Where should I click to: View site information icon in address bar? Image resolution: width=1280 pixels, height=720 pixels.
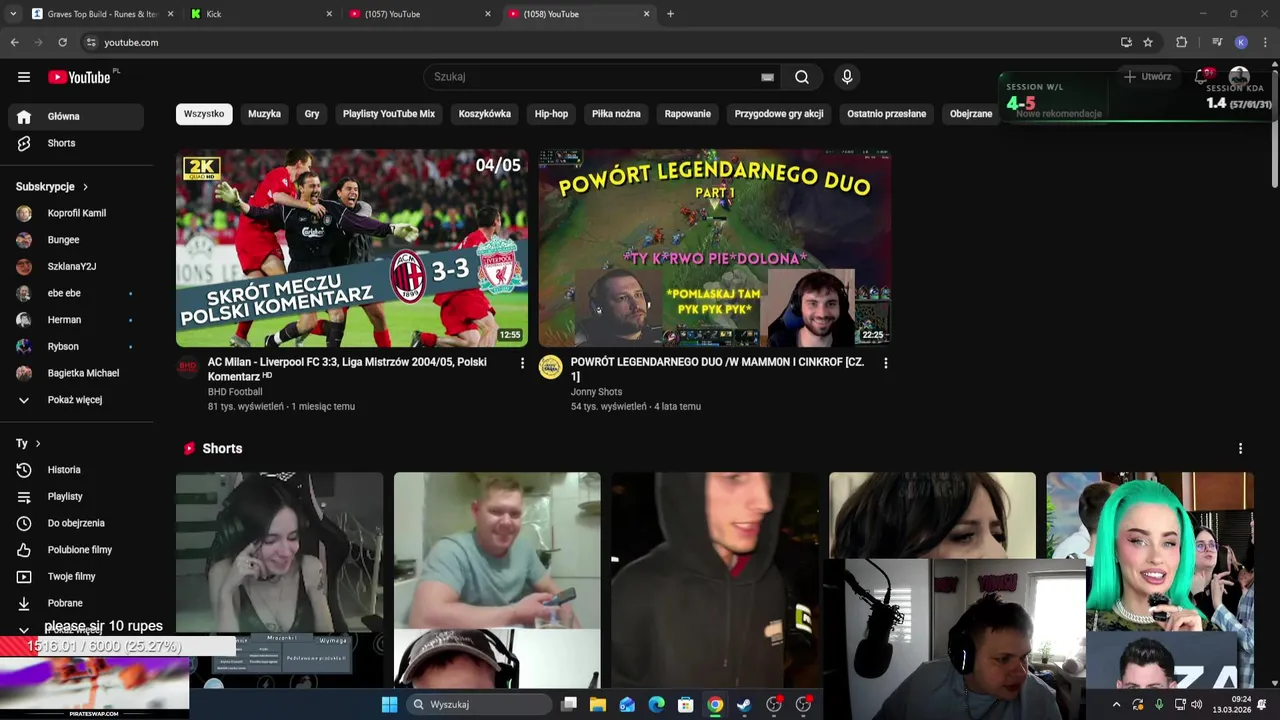91,42
